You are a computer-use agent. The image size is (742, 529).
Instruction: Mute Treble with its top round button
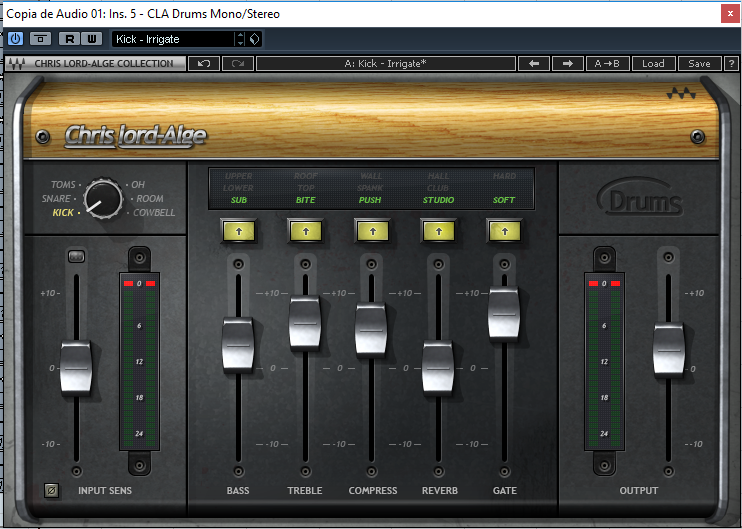306,264
